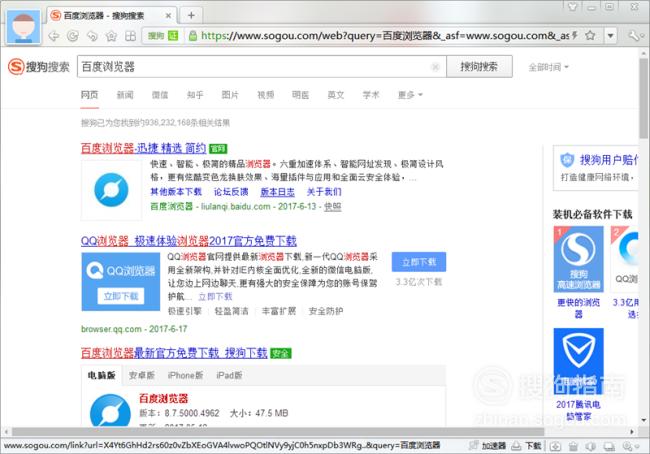
Task: Close the 百度浏览器 - 搜狗搜索 tab
Action: [168, 16]
